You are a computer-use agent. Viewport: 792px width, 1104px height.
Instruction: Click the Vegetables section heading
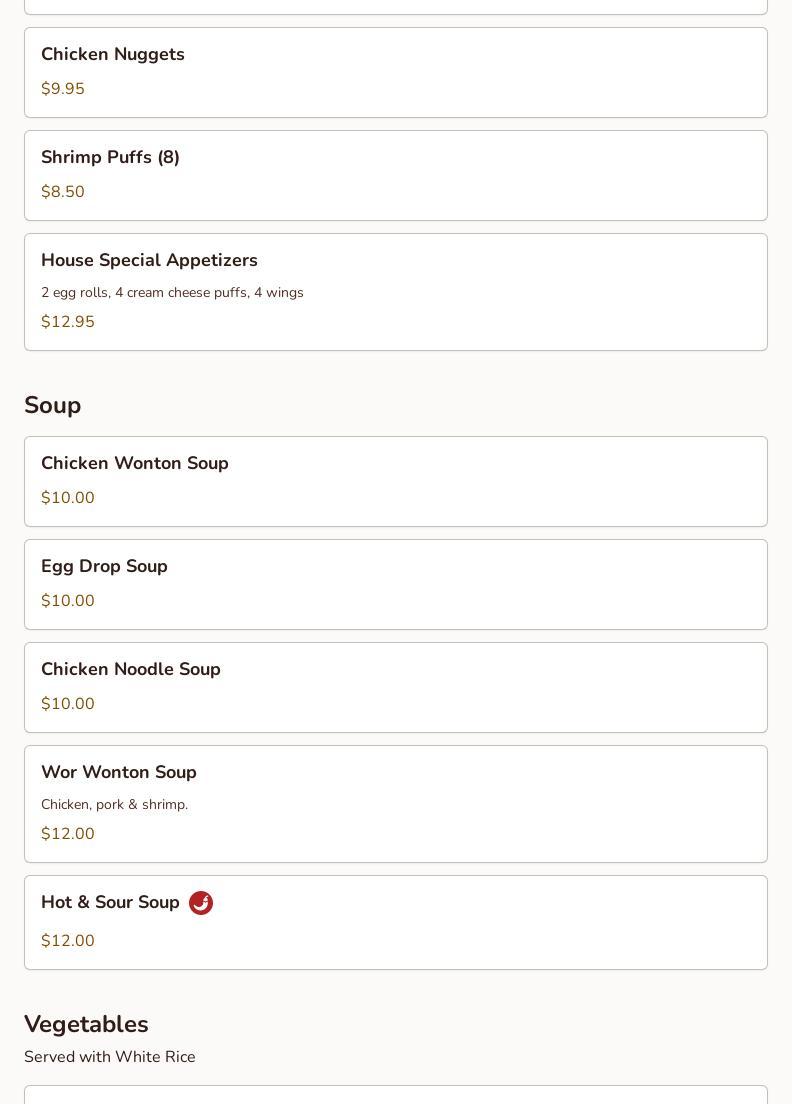86,1024
